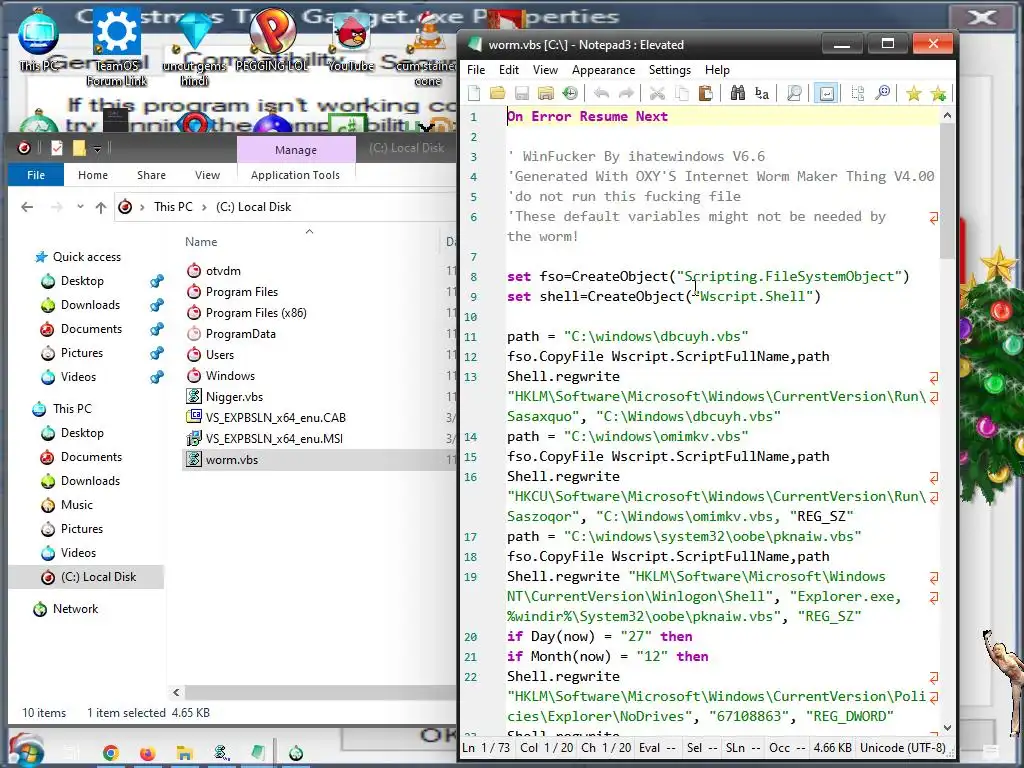
Task: Click the Notepad3 taskbar icon
Action: click(x=258, y=753)
